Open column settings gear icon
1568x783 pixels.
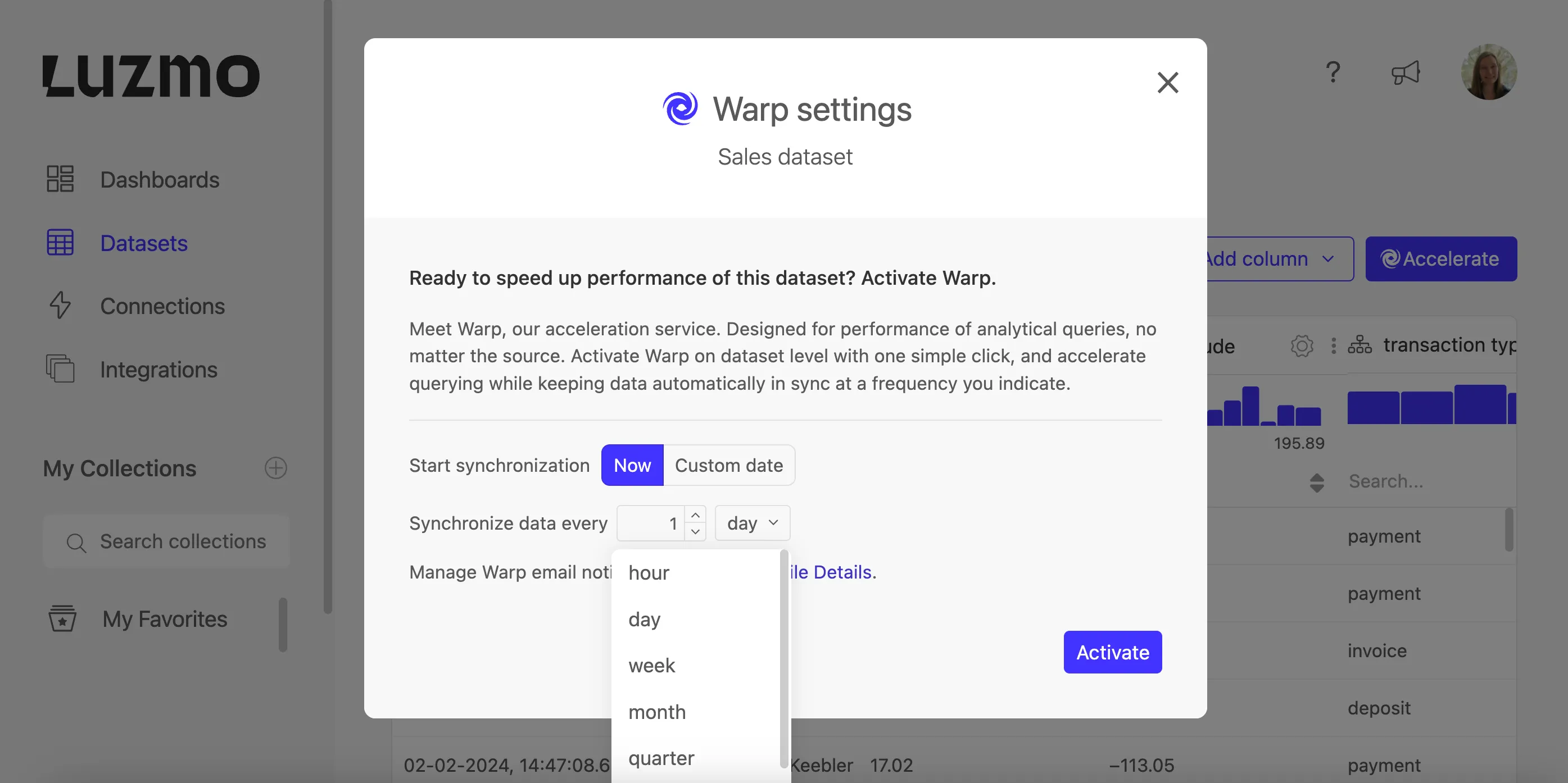1302,346
